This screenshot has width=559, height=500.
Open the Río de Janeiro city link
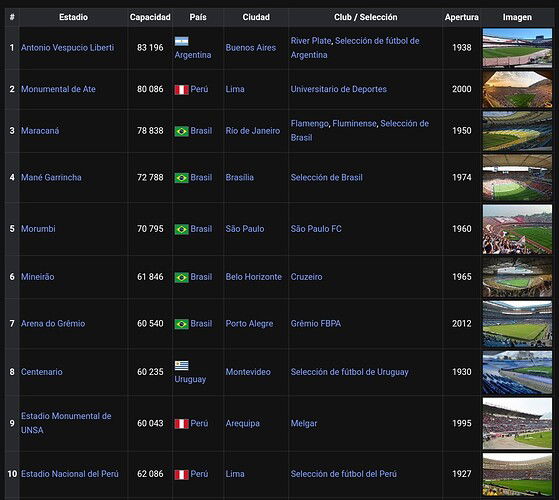[253, 131]
